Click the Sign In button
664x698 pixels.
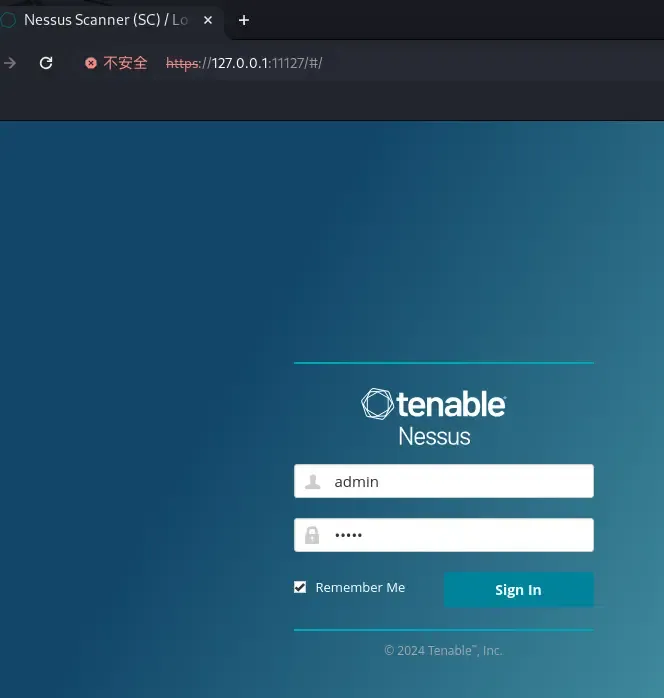[518, 590]
